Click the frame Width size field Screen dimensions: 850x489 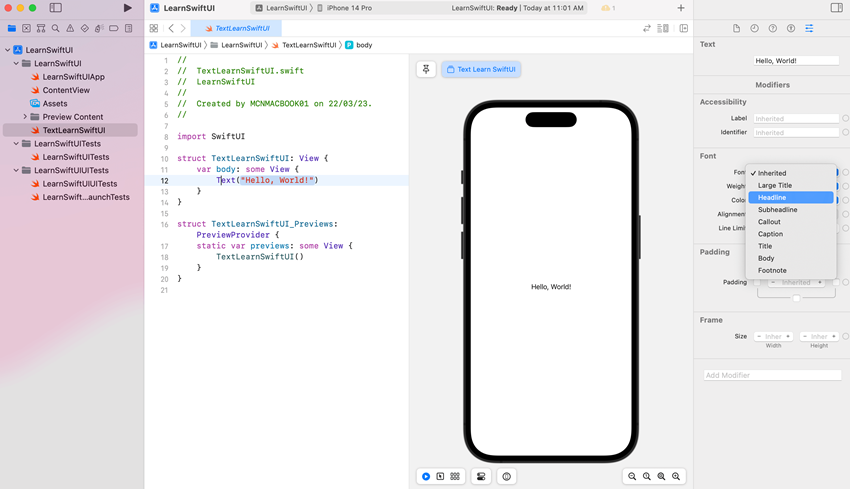tap(774, 337)
